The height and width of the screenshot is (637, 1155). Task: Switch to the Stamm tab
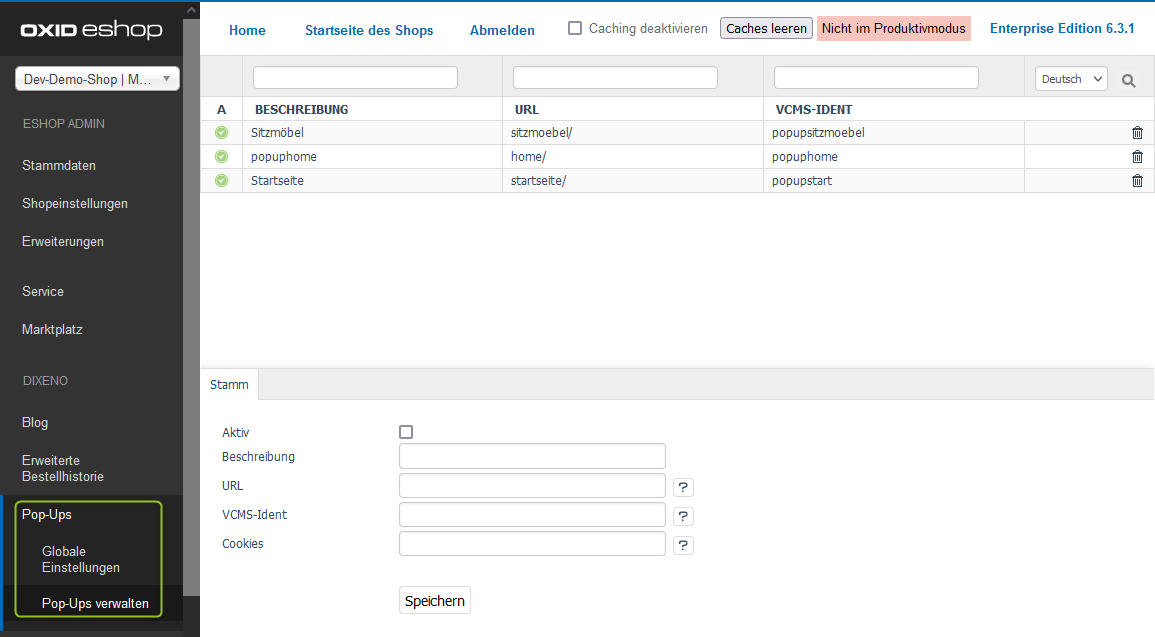pos(229,384)
